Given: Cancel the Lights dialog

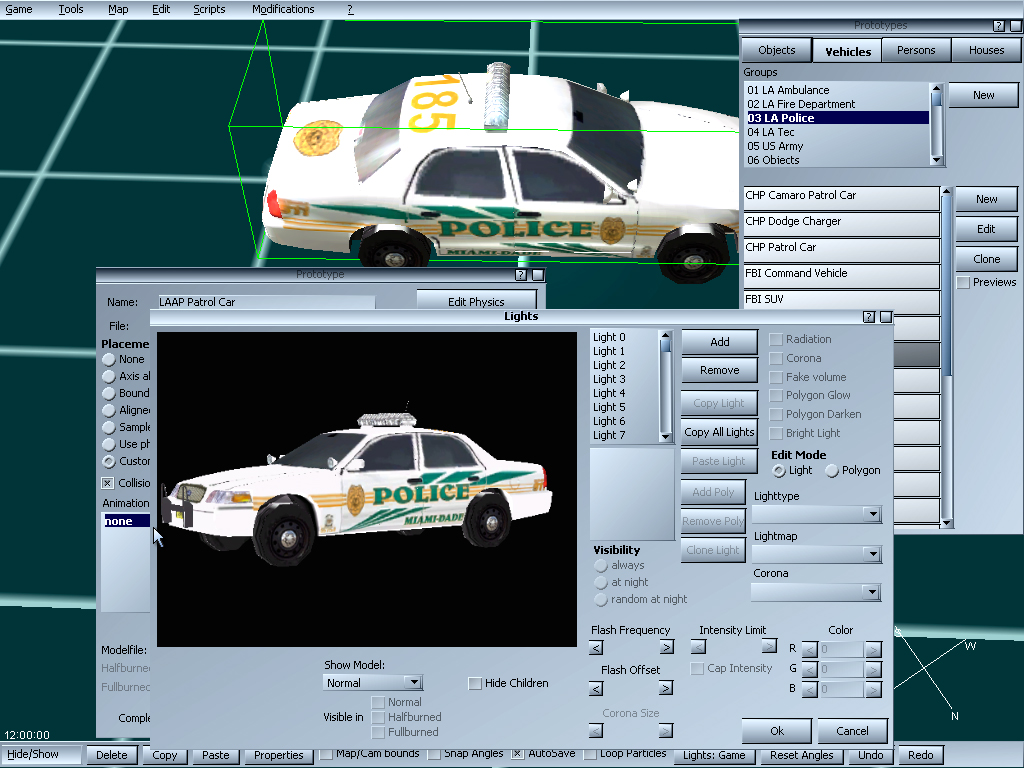Looking at the screenshot, I should click(852, 731).
